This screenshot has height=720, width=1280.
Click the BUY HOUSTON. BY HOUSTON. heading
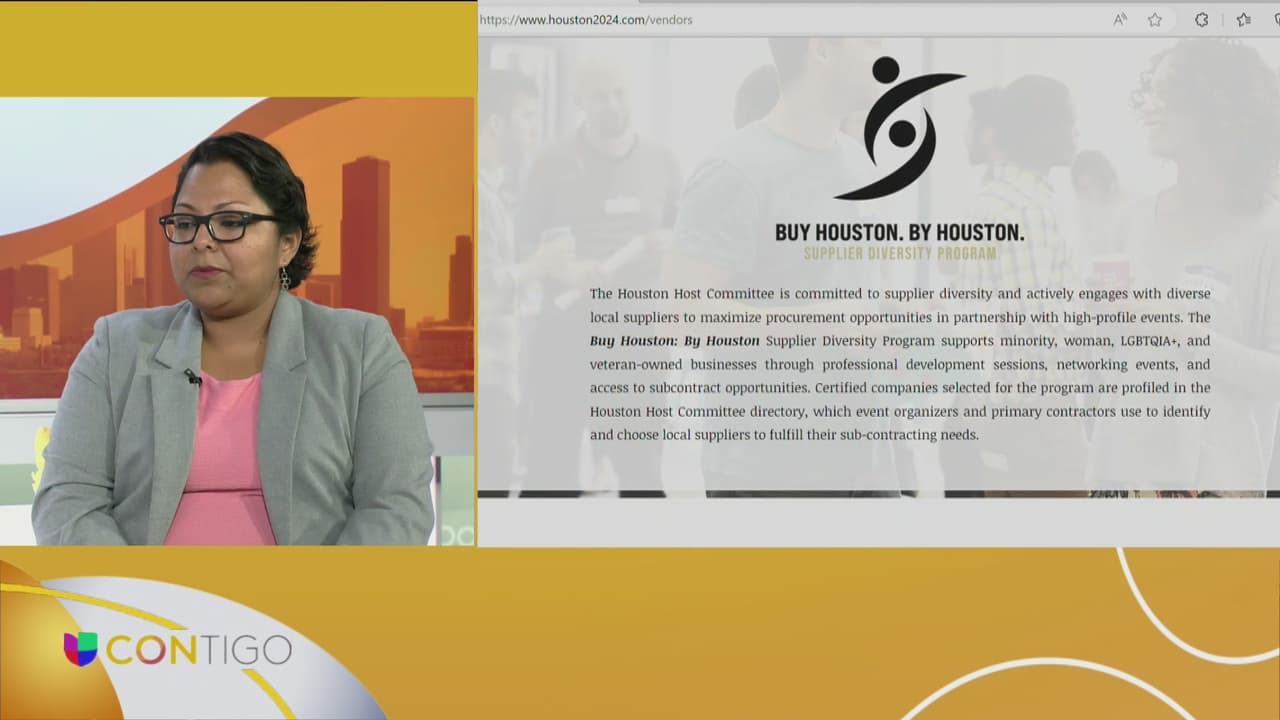(x=899, y=232)
